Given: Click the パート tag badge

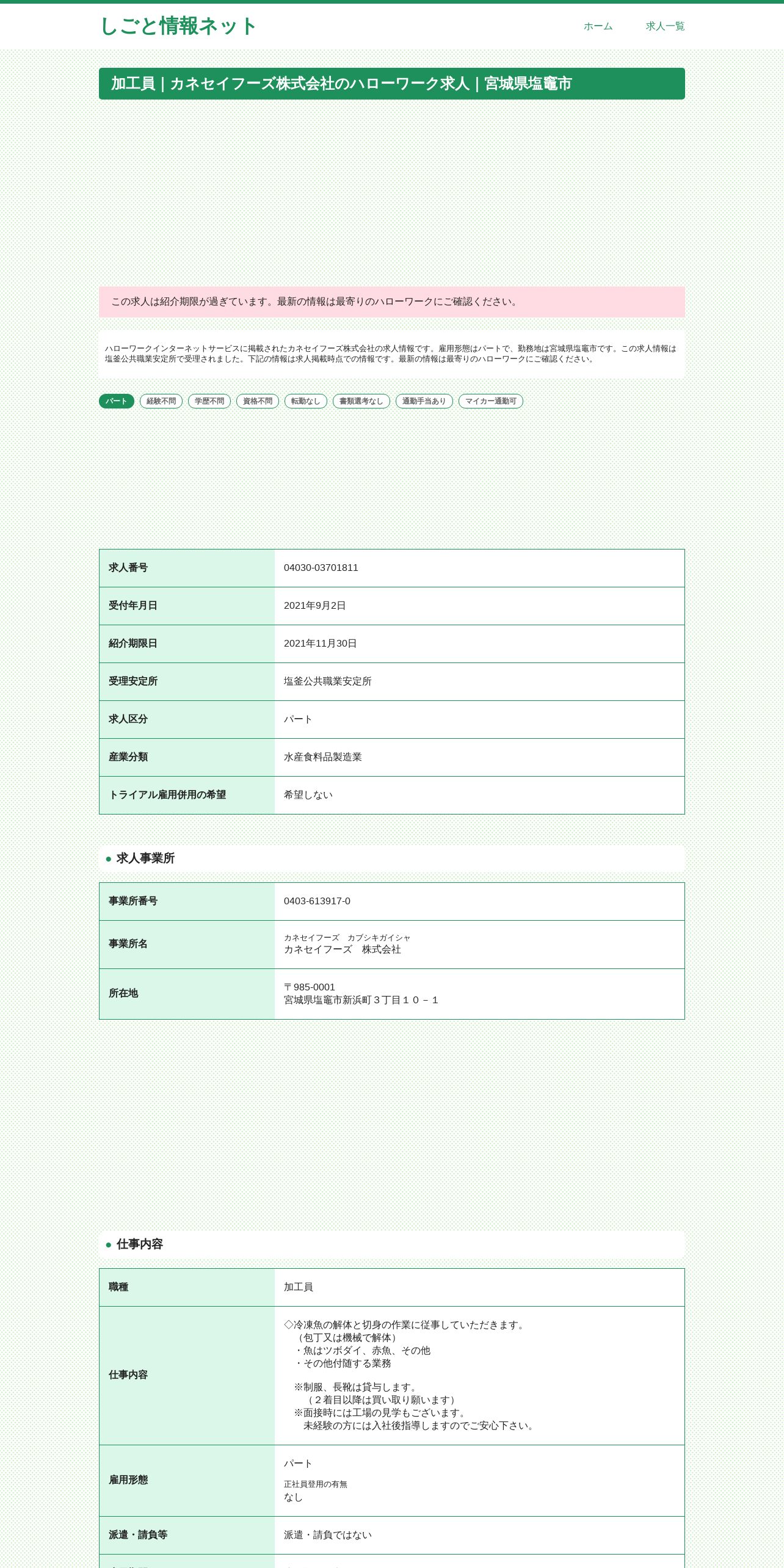Looking at the screenshot, I should 117,401.
